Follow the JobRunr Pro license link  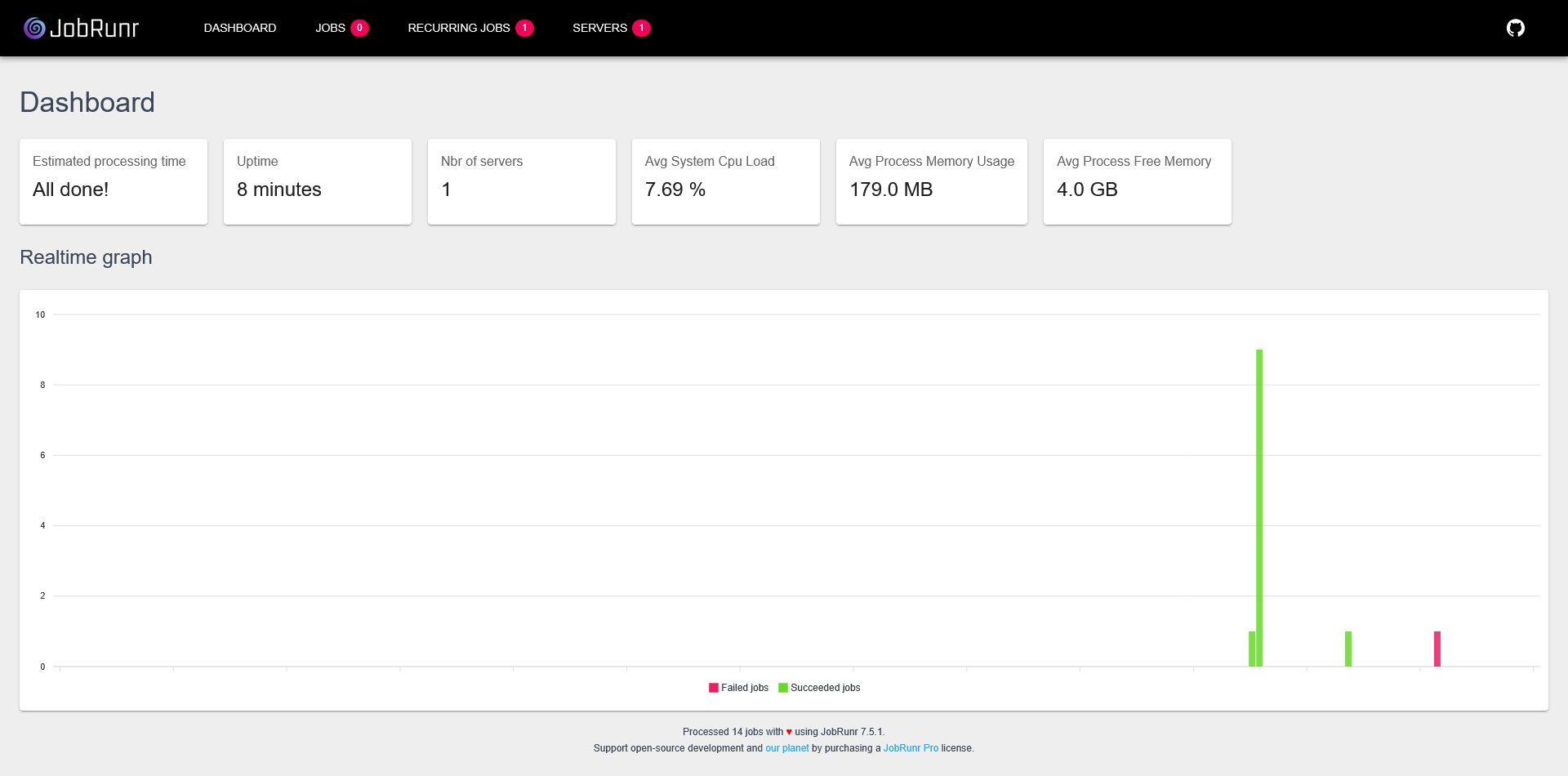point(911,747)
